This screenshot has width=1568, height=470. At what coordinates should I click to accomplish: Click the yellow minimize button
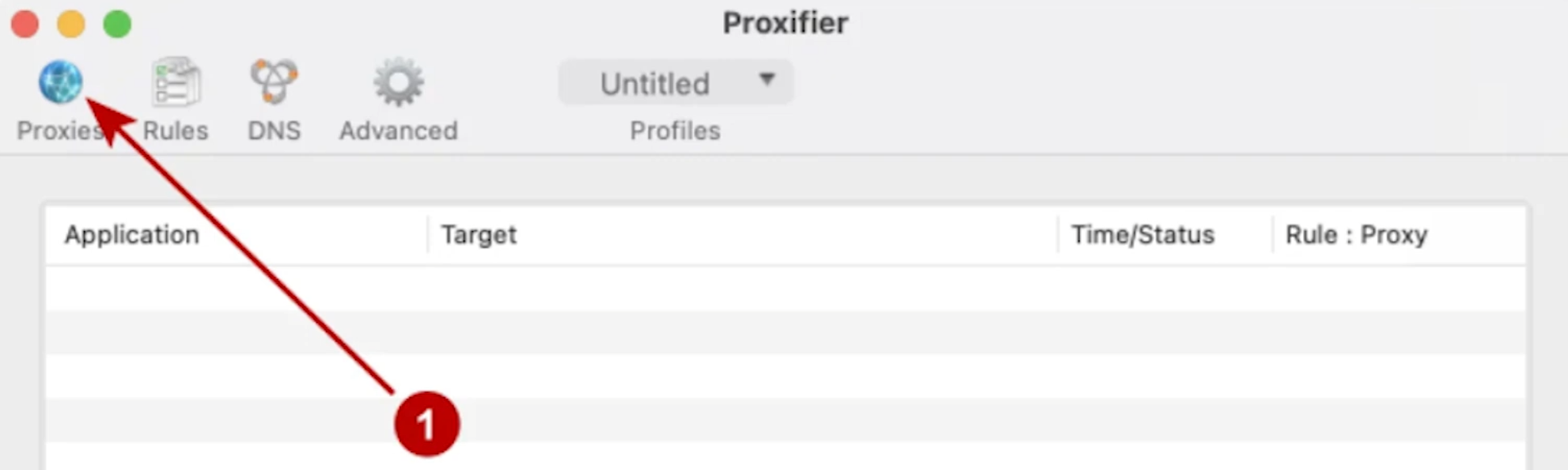[71, 24]
